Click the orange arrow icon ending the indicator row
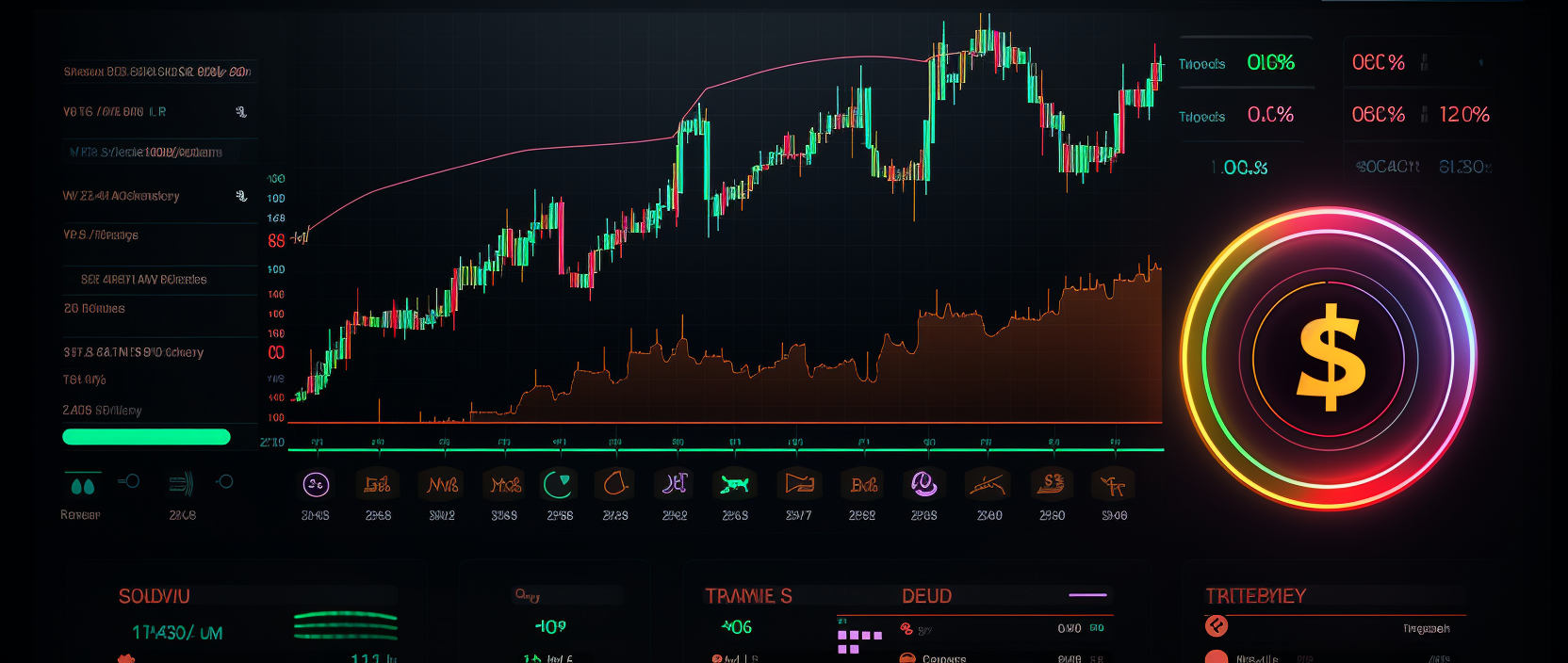This screenshot has width=1568, height=663. tap(1114, 485)
